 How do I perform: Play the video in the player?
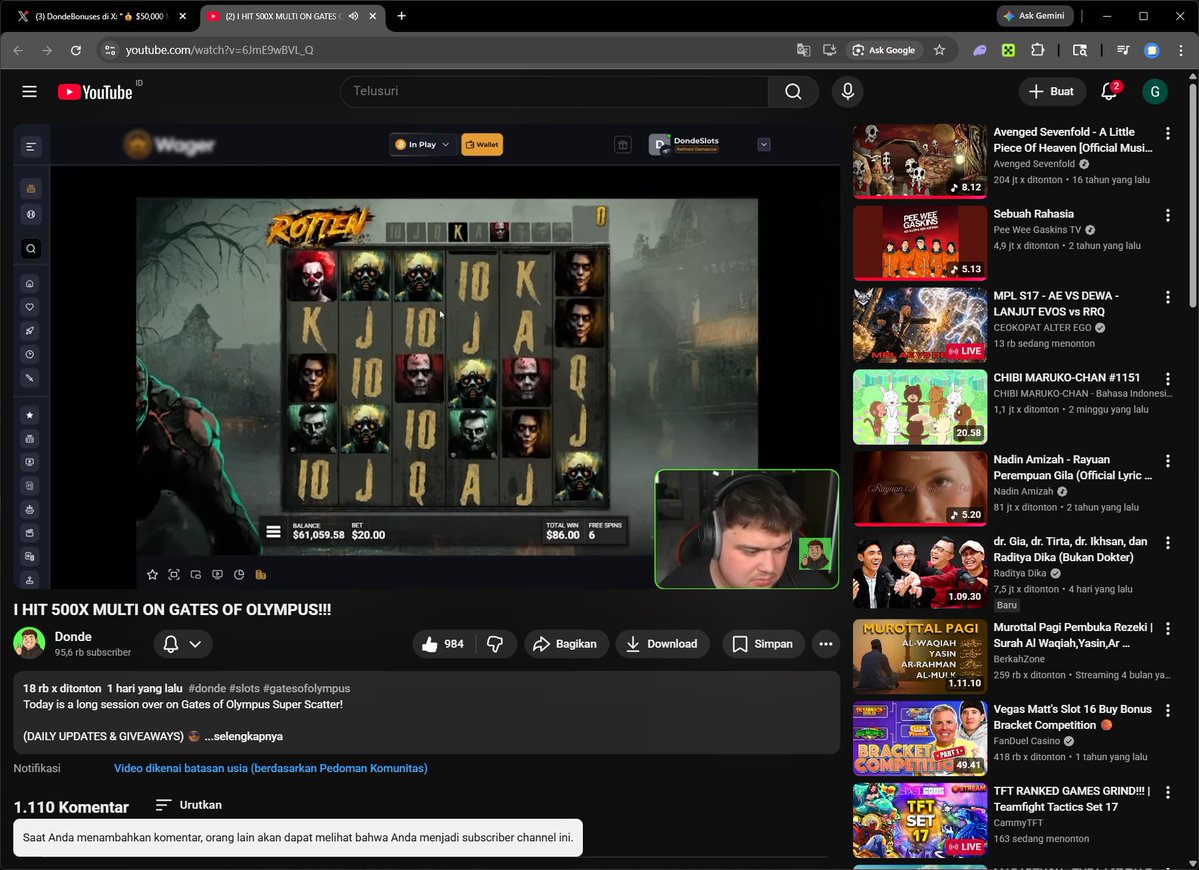click(x=426, y=356)
